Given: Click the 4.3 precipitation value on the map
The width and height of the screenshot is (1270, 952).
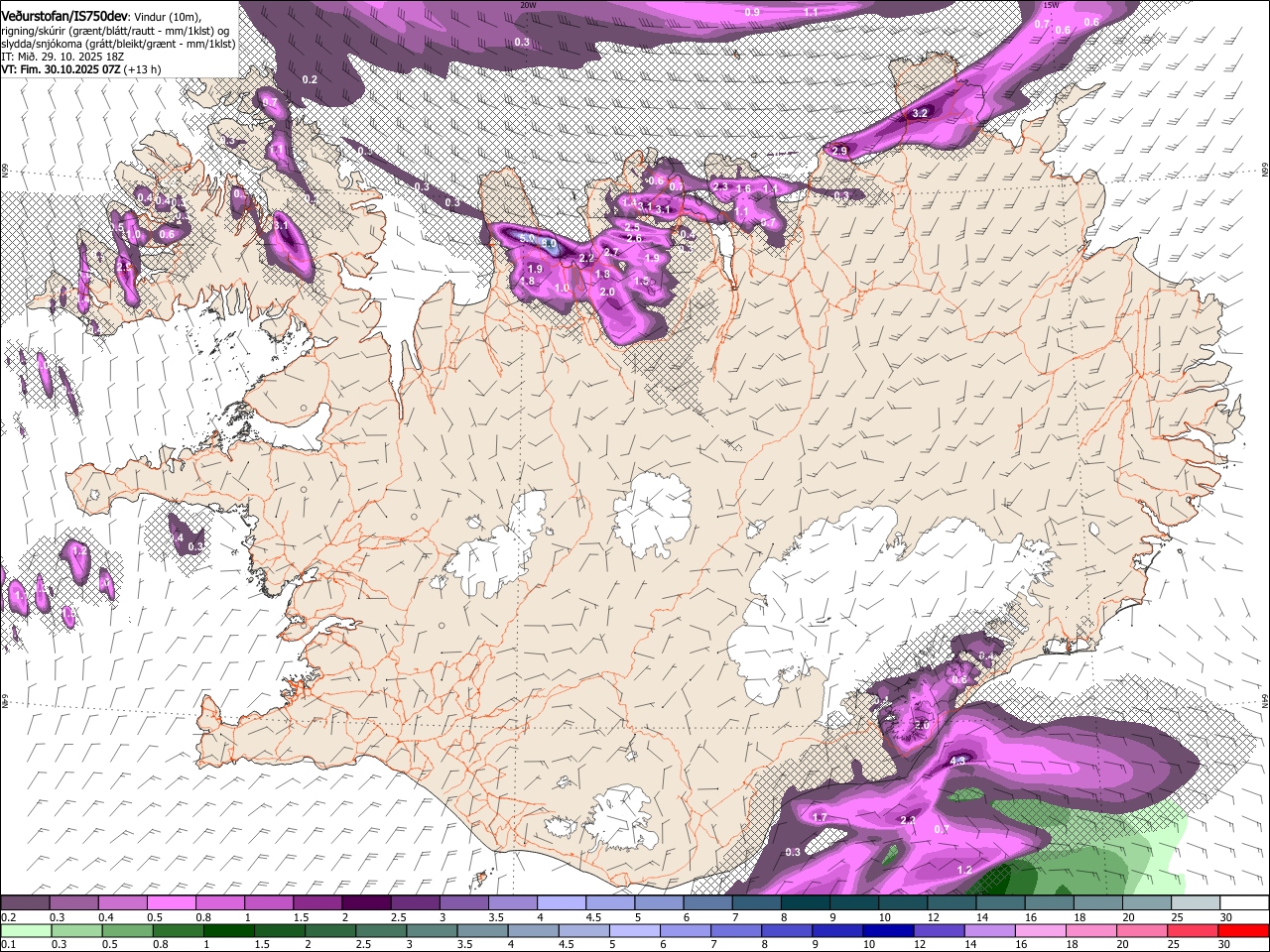Looking at the screenshot, I should tap(957, 761).
